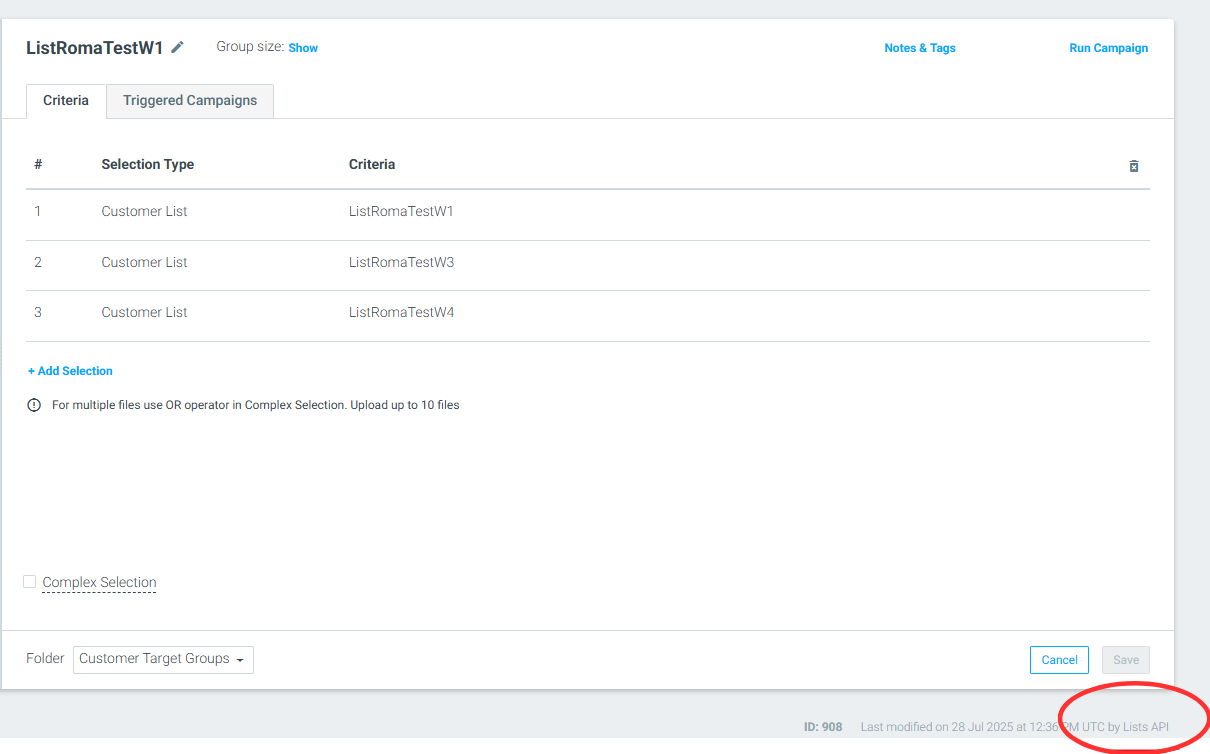Click the # column header
1210x754 pixels.
(x=38, y=164)
